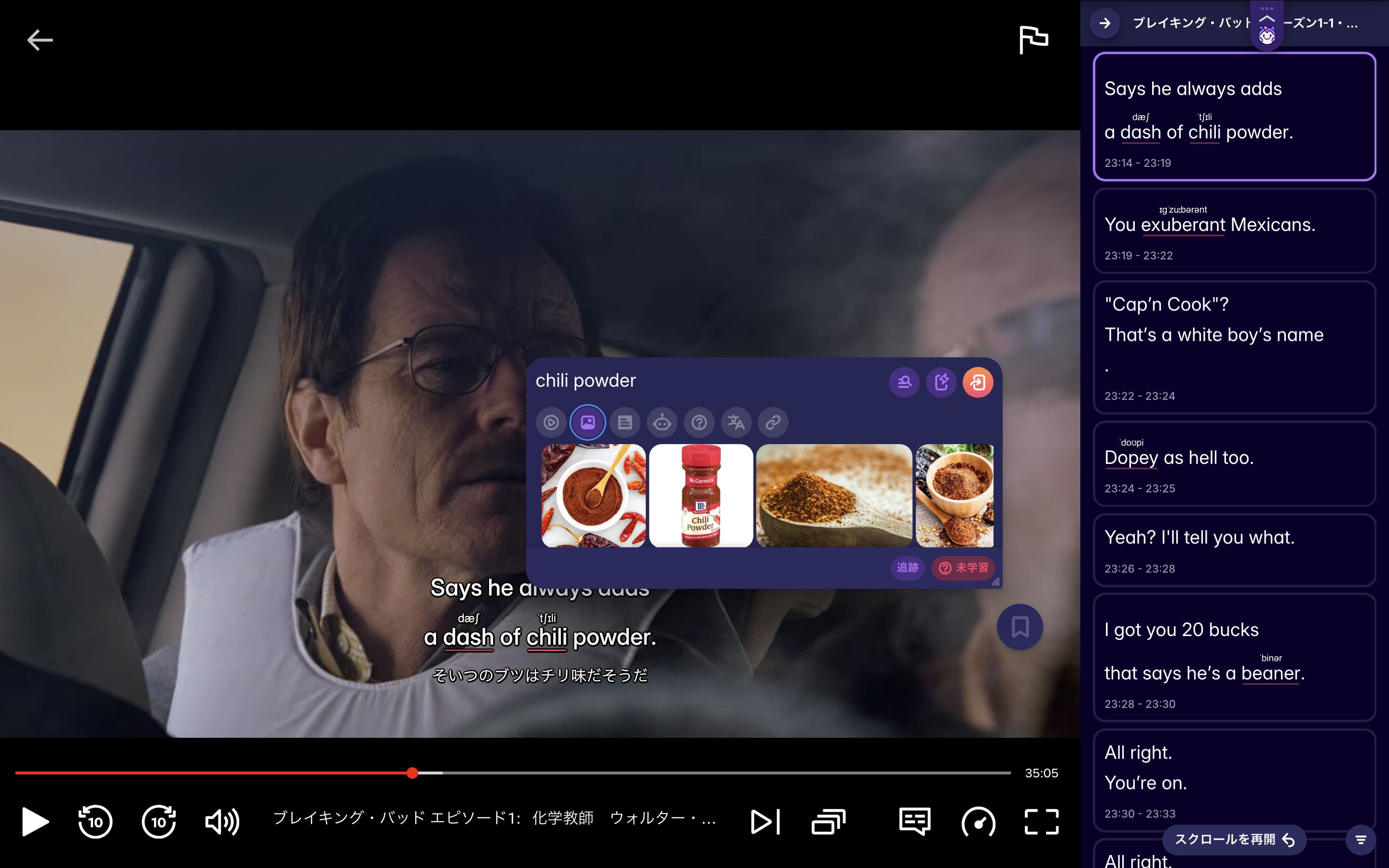Switch to the image search tab in popup
1389x868 pixels.
[x=588, y=422]
